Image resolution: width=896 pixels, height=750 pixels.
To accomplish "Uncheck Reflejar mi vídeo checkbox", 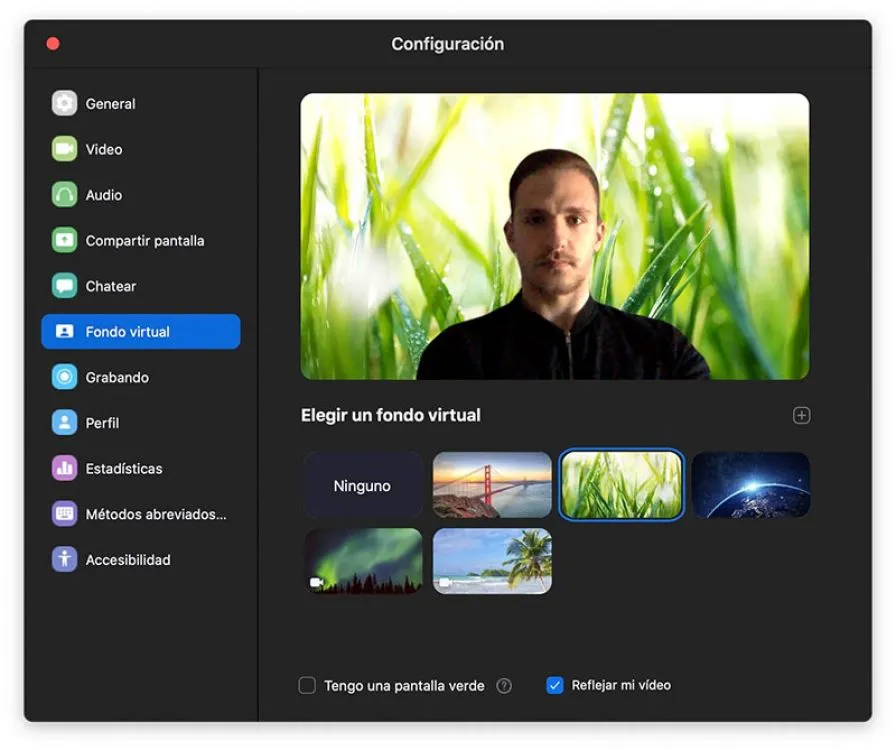I will point(555,685).
